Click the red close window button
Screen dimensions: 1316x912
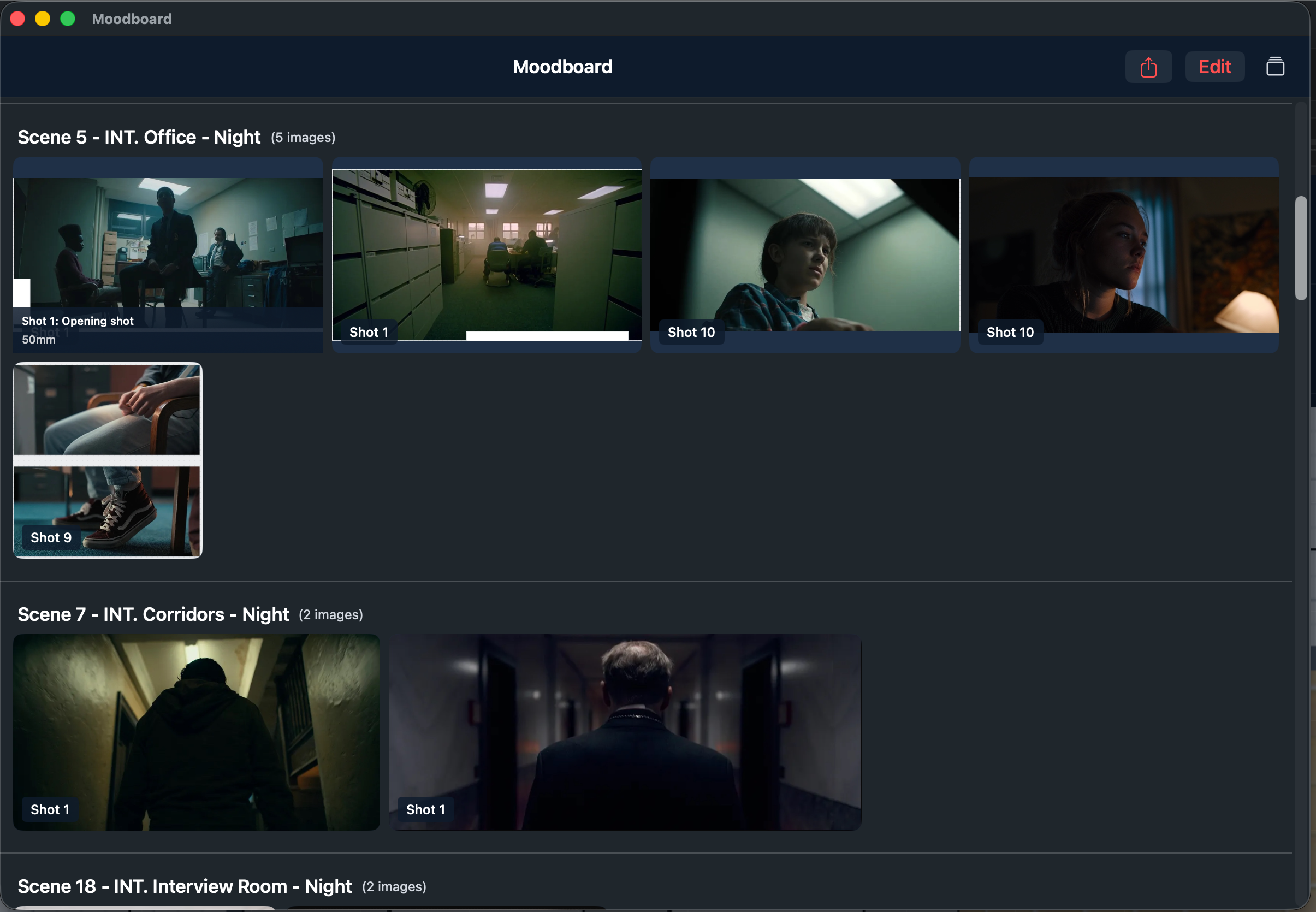point(17,19)
